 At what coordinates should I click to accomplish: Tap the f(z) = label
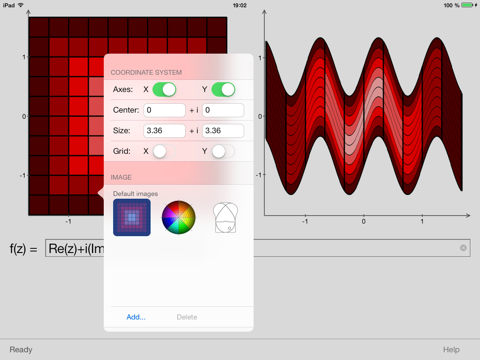23,249
